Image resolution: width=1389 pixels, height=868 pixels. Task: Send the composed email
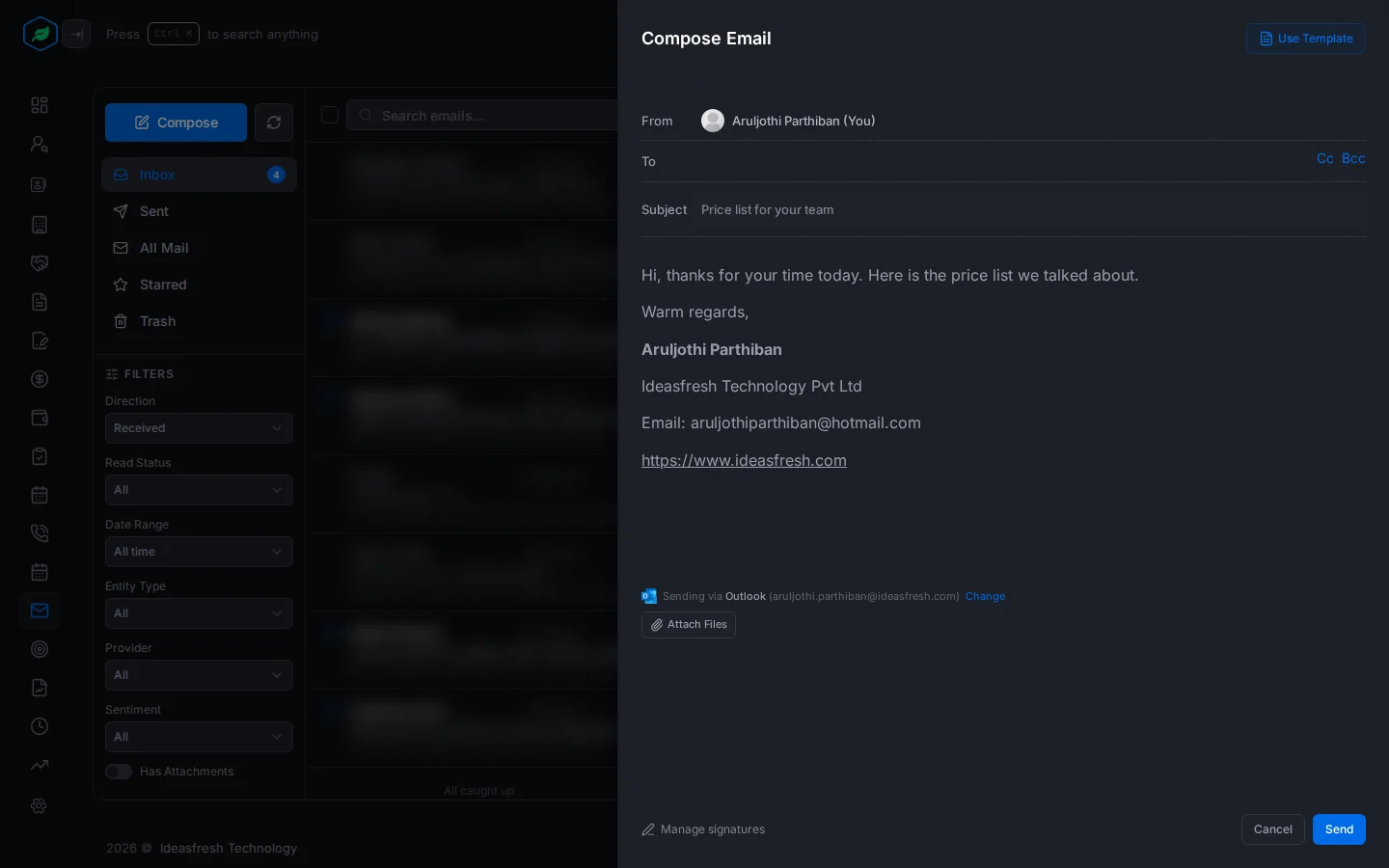point(1339,829)
